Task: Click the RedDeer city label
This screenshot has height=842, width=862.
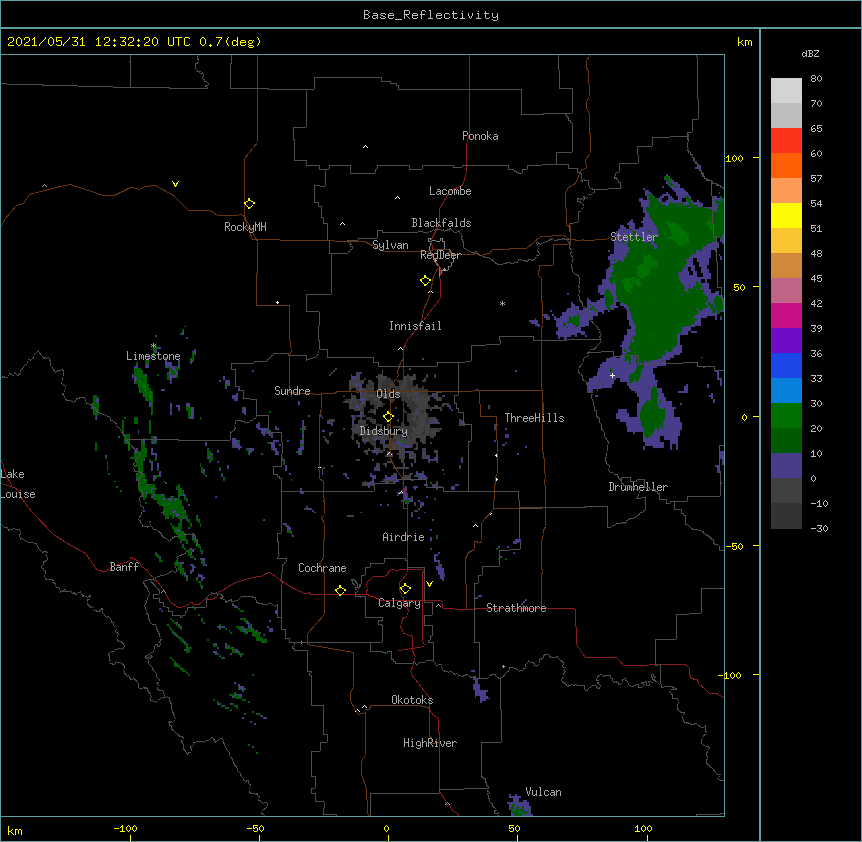Action: pyautogui.click(x=440, y=255)
